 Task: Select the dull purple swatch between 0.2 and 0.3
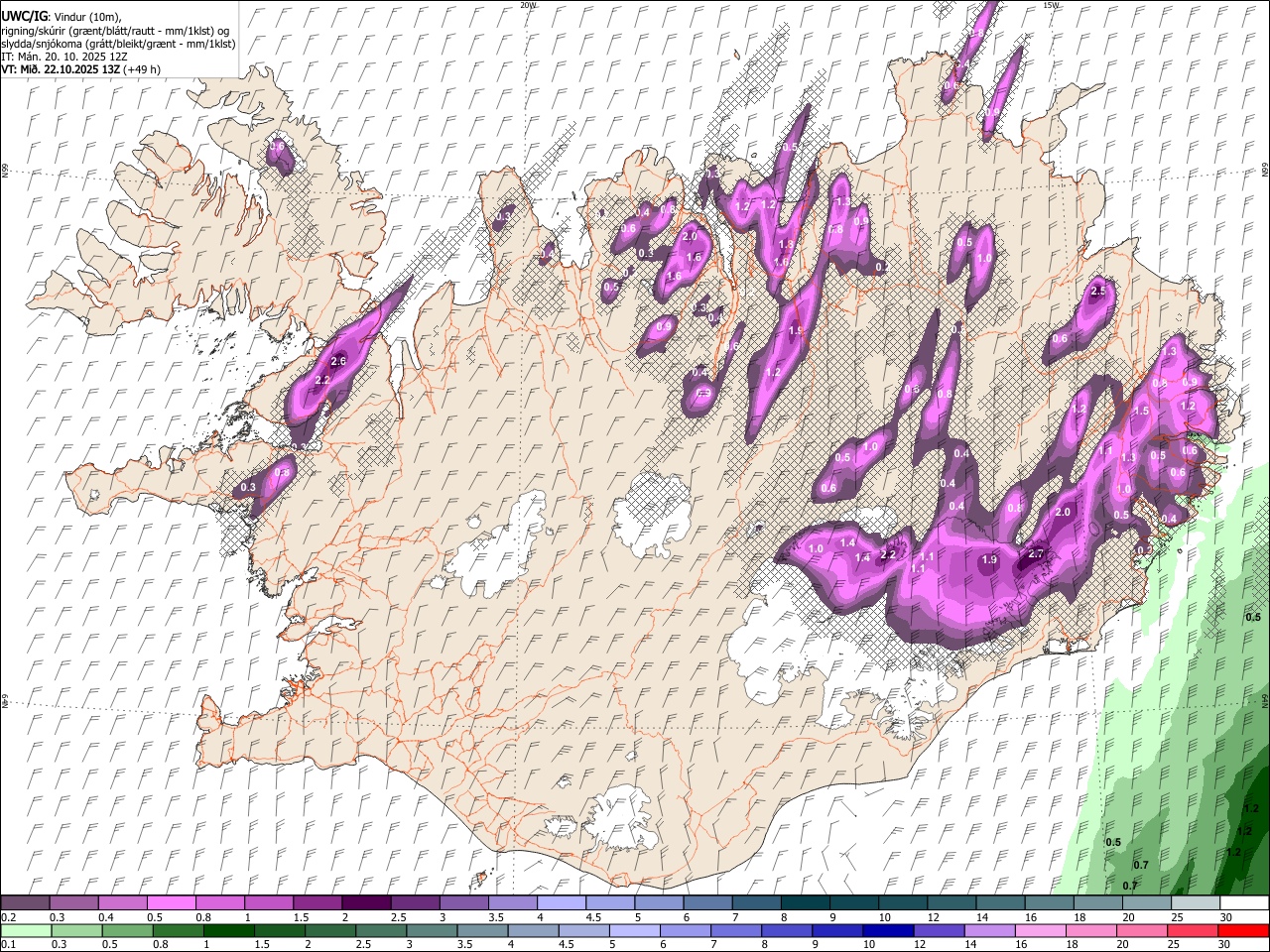(x=25, y=903)
